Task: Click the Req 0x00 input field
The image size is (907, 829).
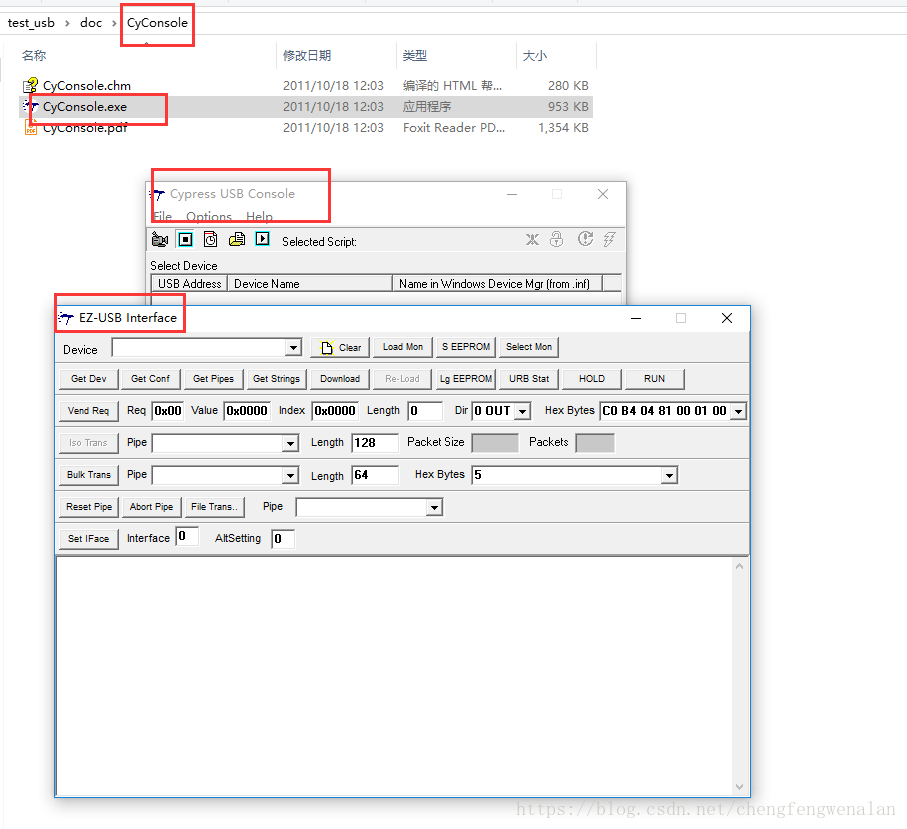Action: [168, 411]
